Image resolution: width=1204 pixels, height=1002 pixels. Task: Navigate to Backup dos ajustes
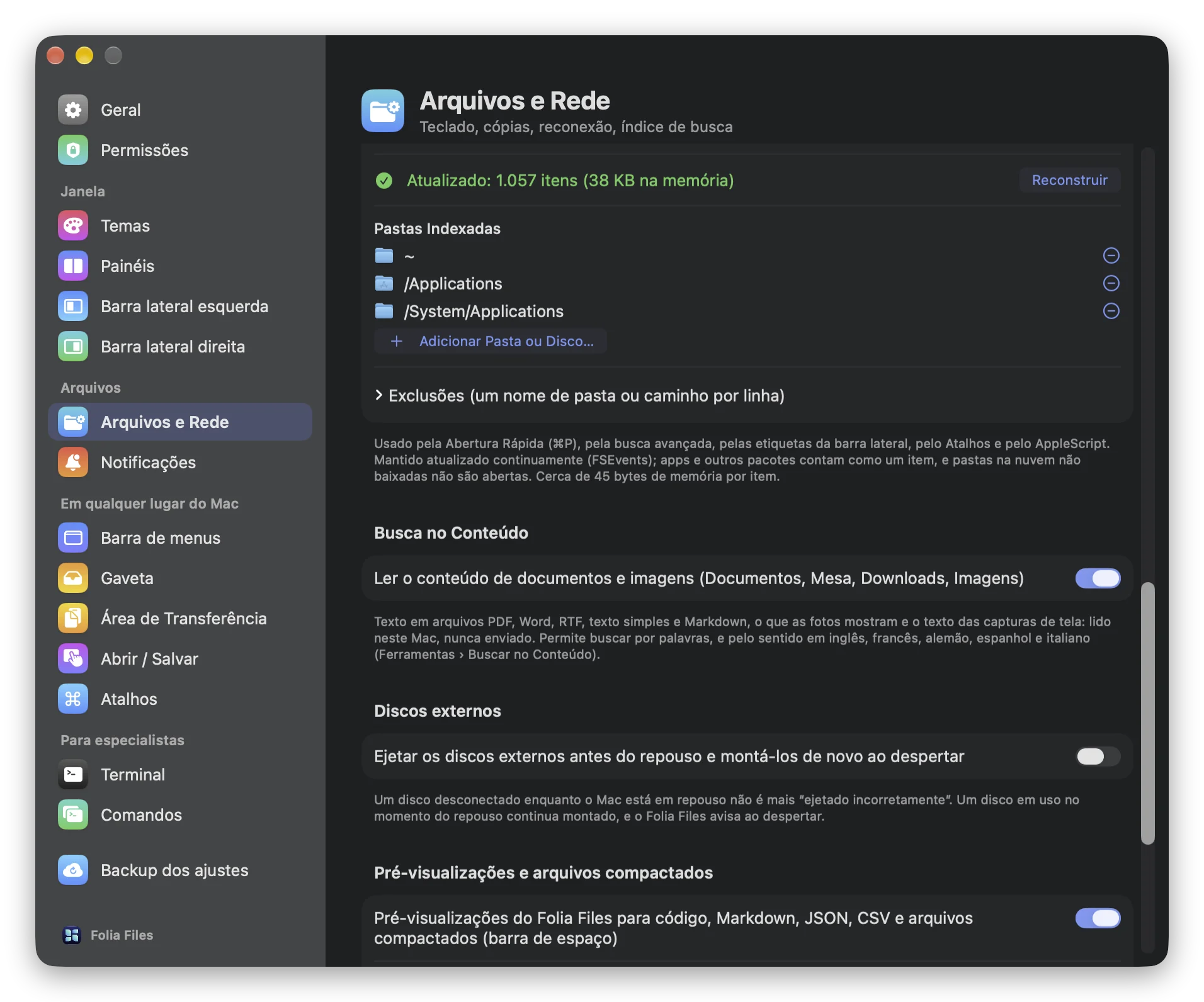click(180, 870)
